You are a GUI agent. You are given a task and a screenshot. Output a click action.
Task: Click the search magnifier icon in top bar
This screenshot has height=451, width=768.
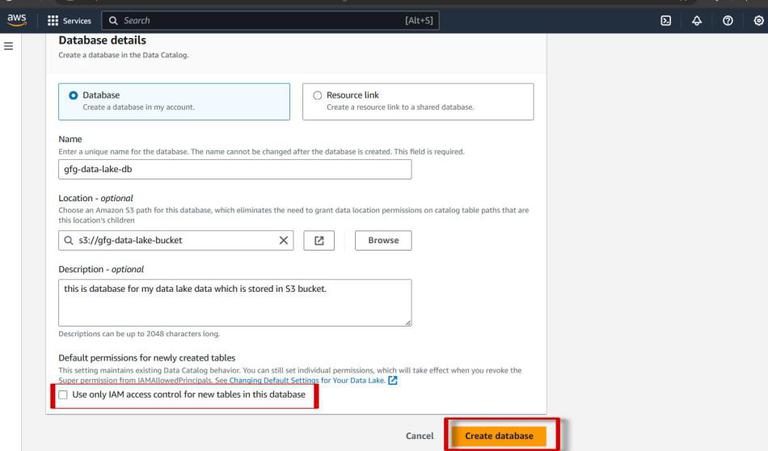click(x=113, y=21)
